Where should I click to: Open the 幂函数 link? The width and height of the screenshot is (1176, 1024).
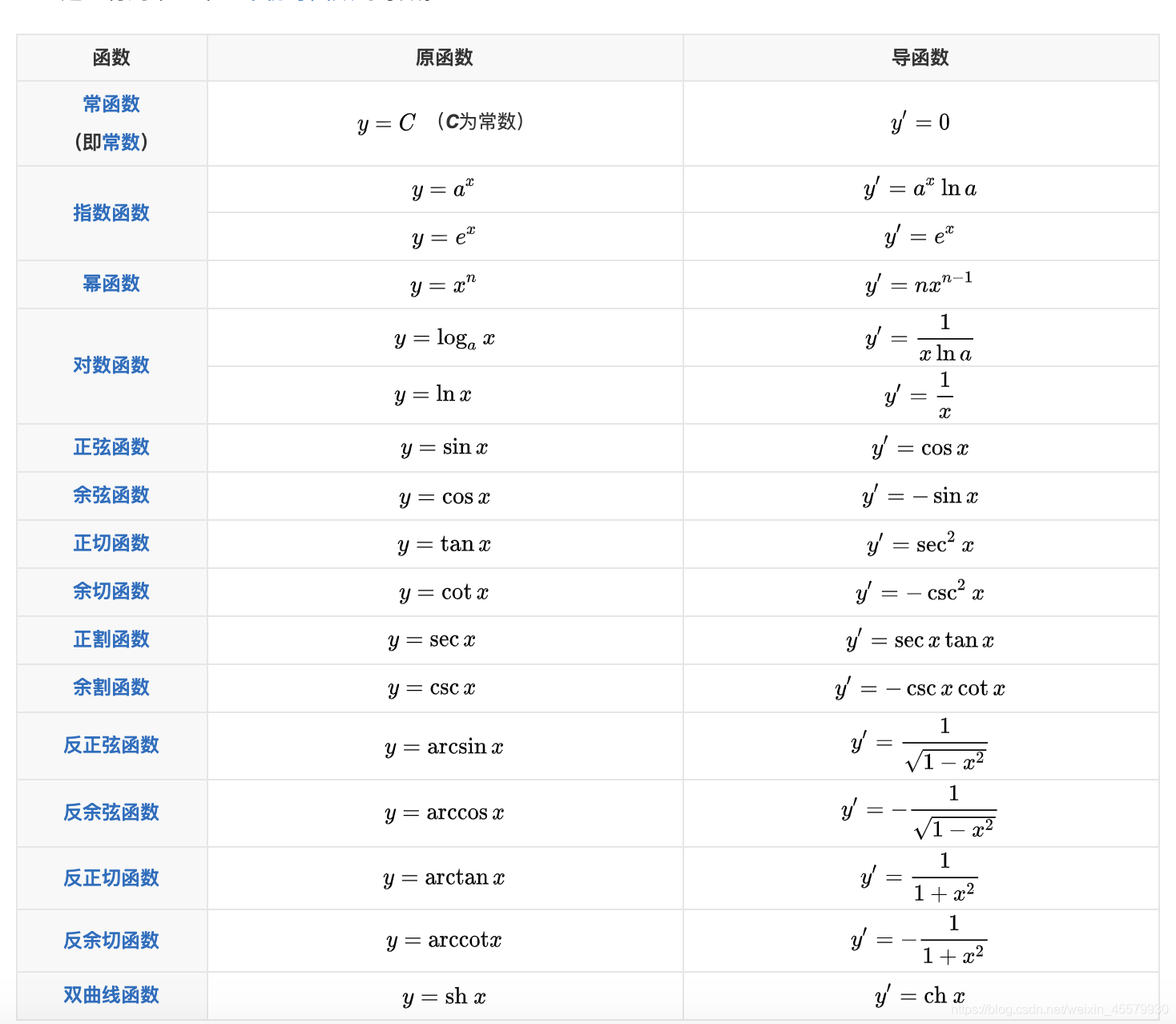(111, 284)
